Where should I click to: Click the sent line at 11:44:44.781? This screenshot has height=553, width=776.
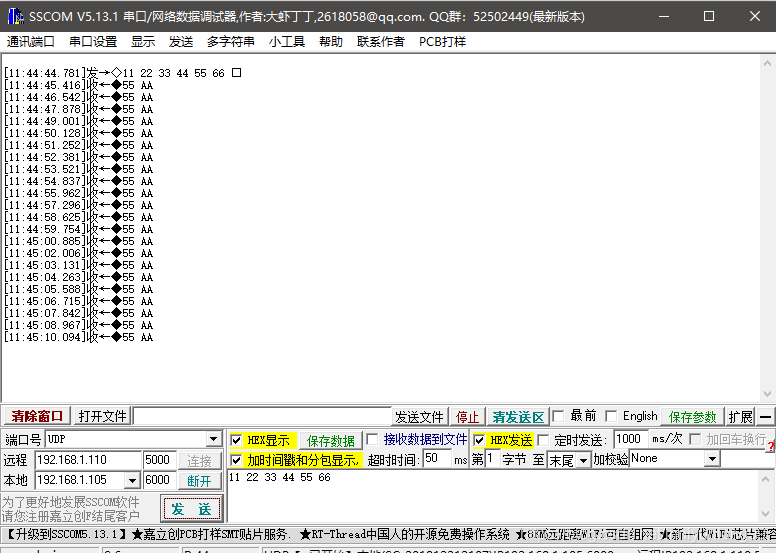pos(123,73)
